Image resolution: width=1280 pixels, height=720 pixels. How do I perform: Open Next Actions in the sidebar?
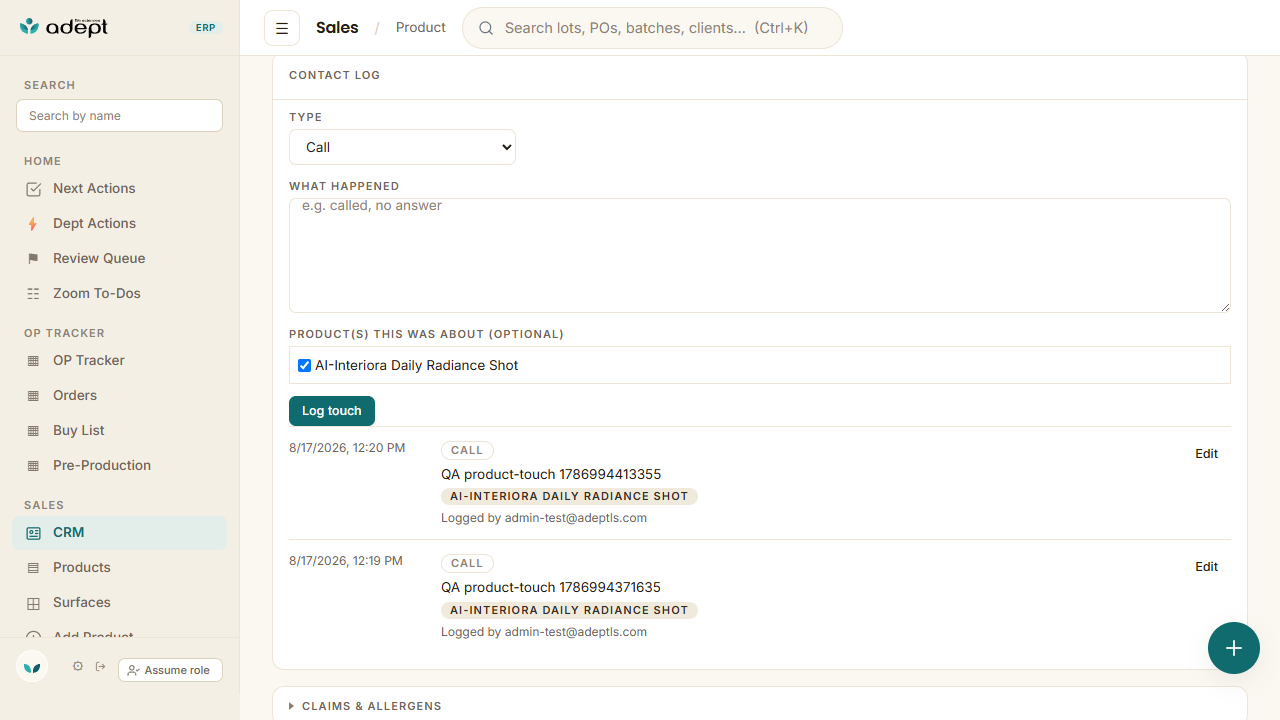pyautogui.click(x=120, y=188)
